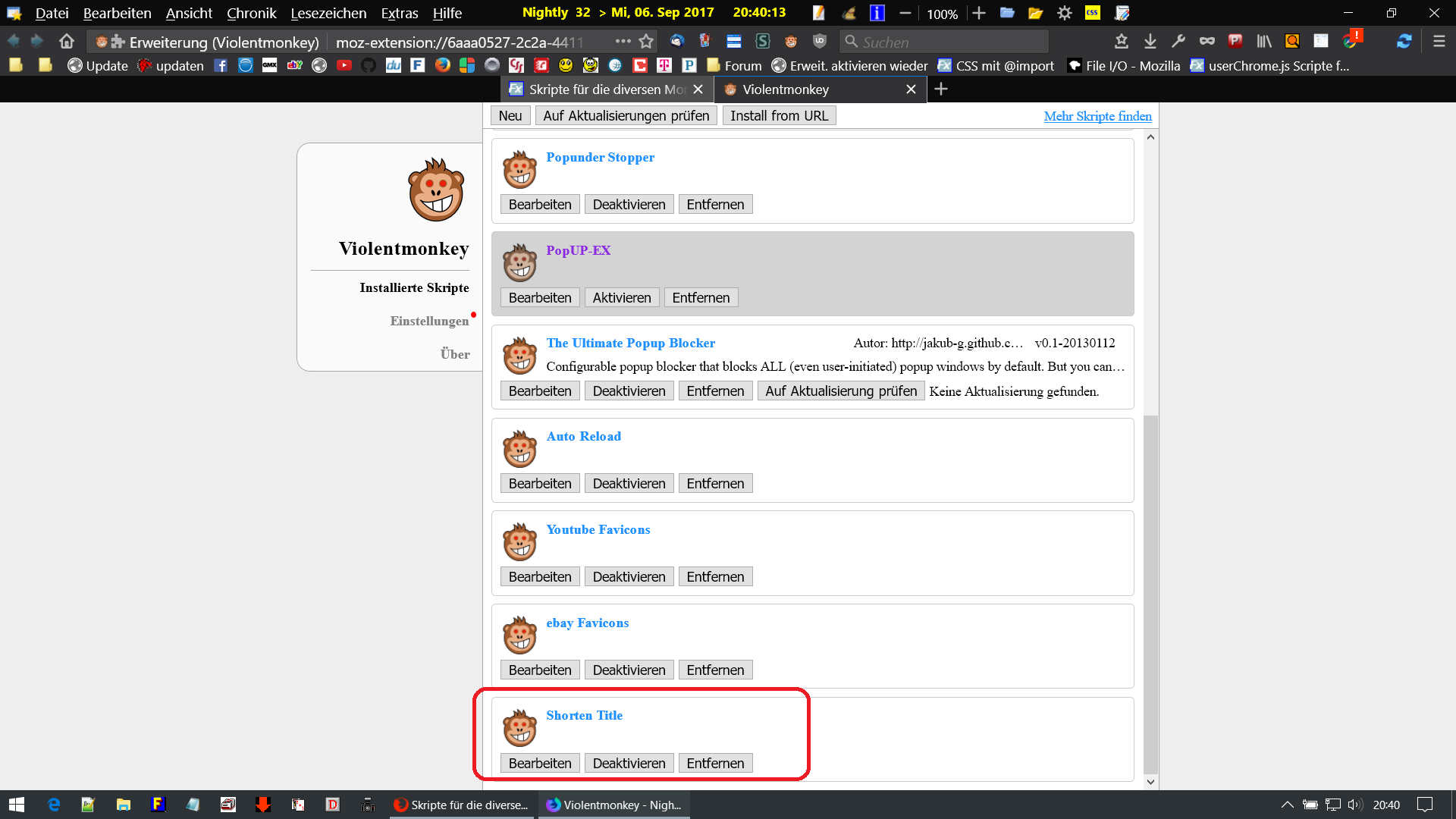Click the uBlock Origin shield icon

819,42
